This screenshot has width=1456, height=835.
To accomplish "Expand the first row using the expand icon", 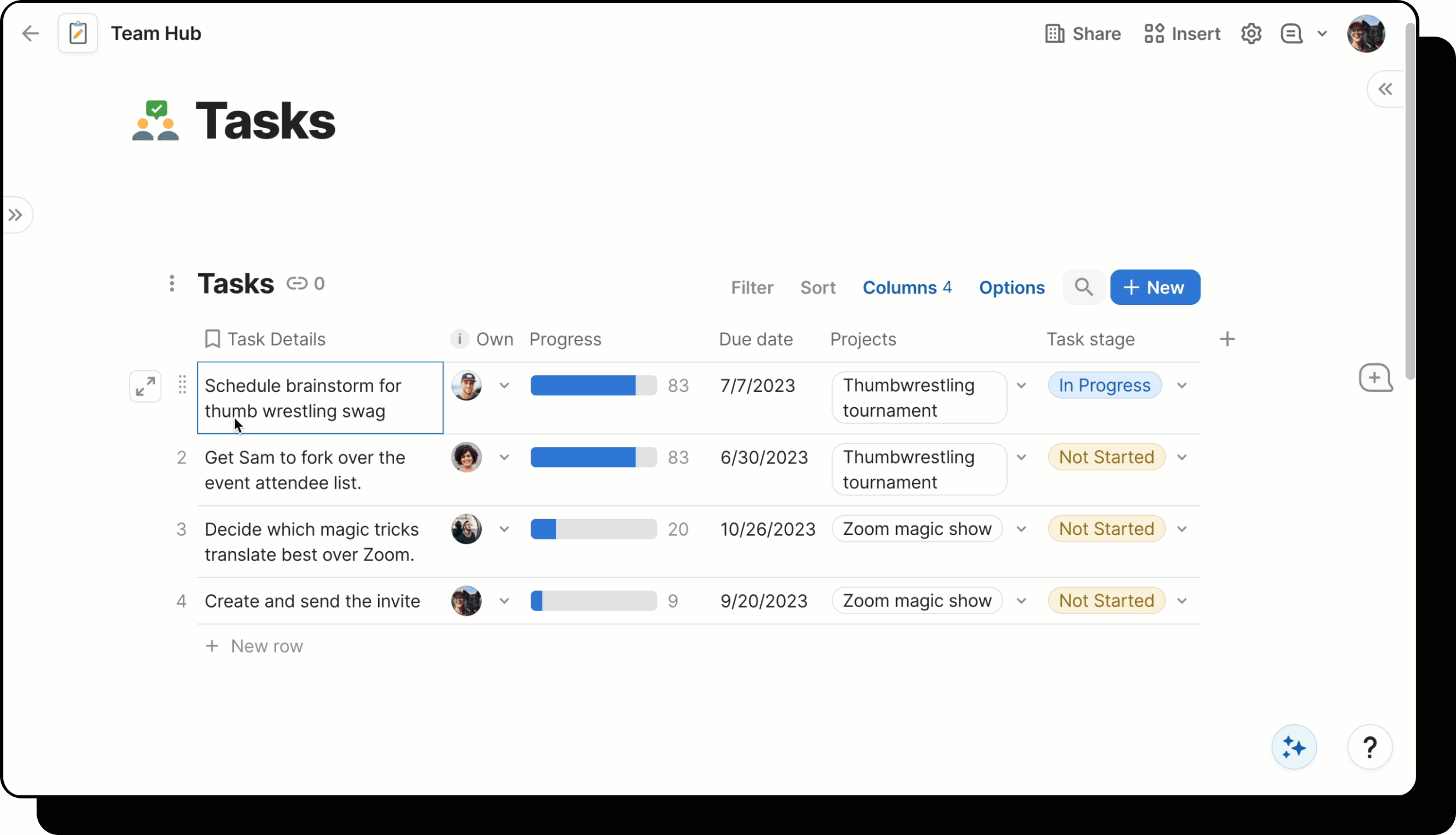I will (145, 386).
